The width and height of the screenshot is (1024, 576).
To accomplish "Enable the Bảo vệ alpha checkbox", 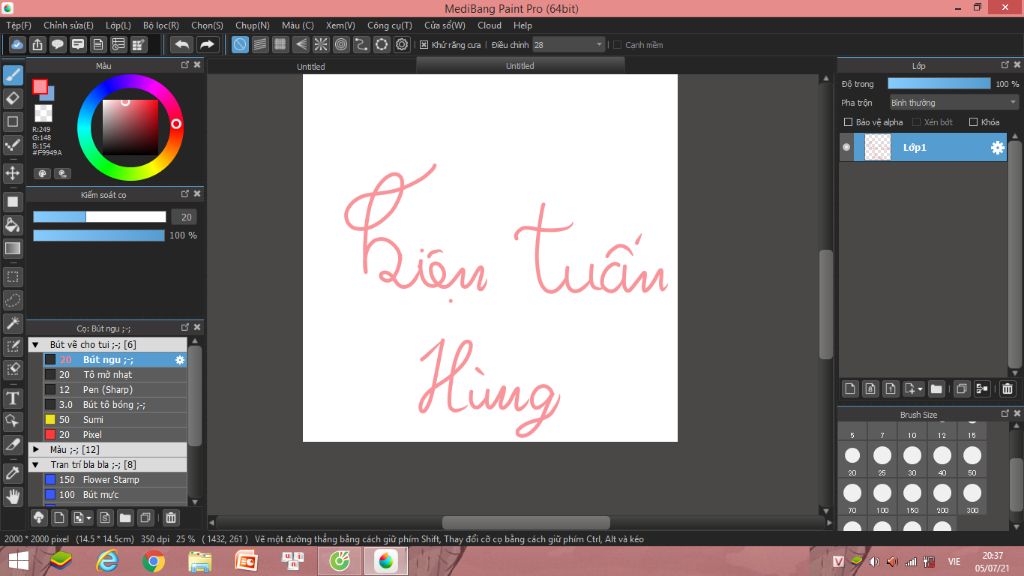I will pyautogui.click(x=848, y=122).
